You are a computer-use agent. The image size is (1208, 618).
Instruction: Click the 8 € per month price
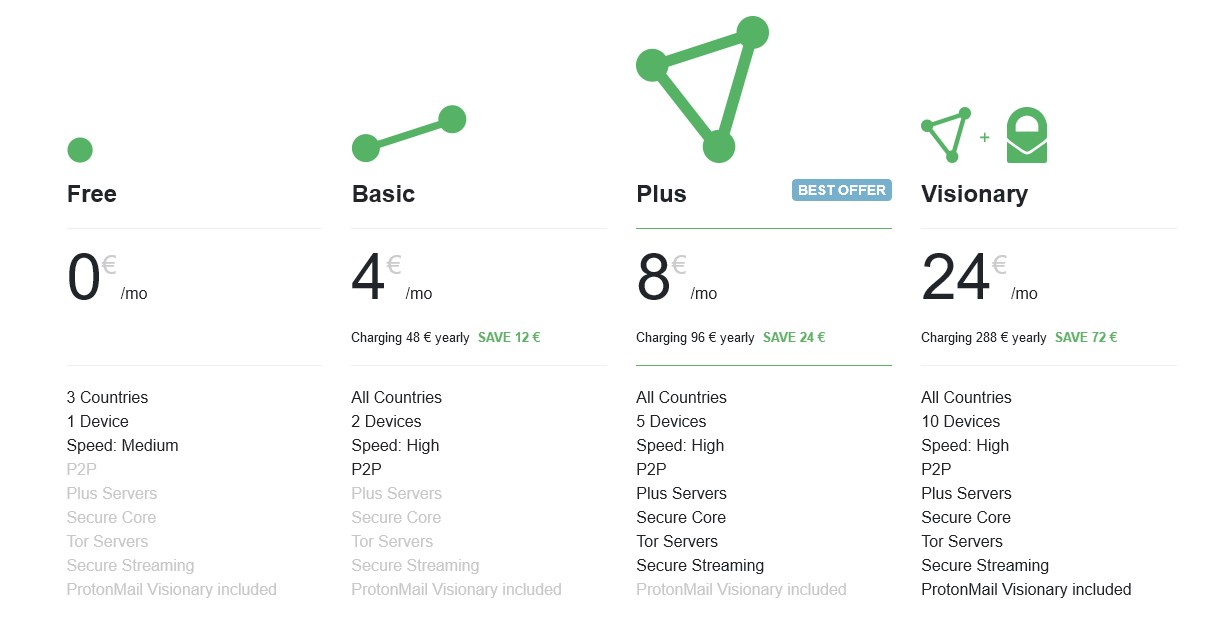tap(677, 277)
